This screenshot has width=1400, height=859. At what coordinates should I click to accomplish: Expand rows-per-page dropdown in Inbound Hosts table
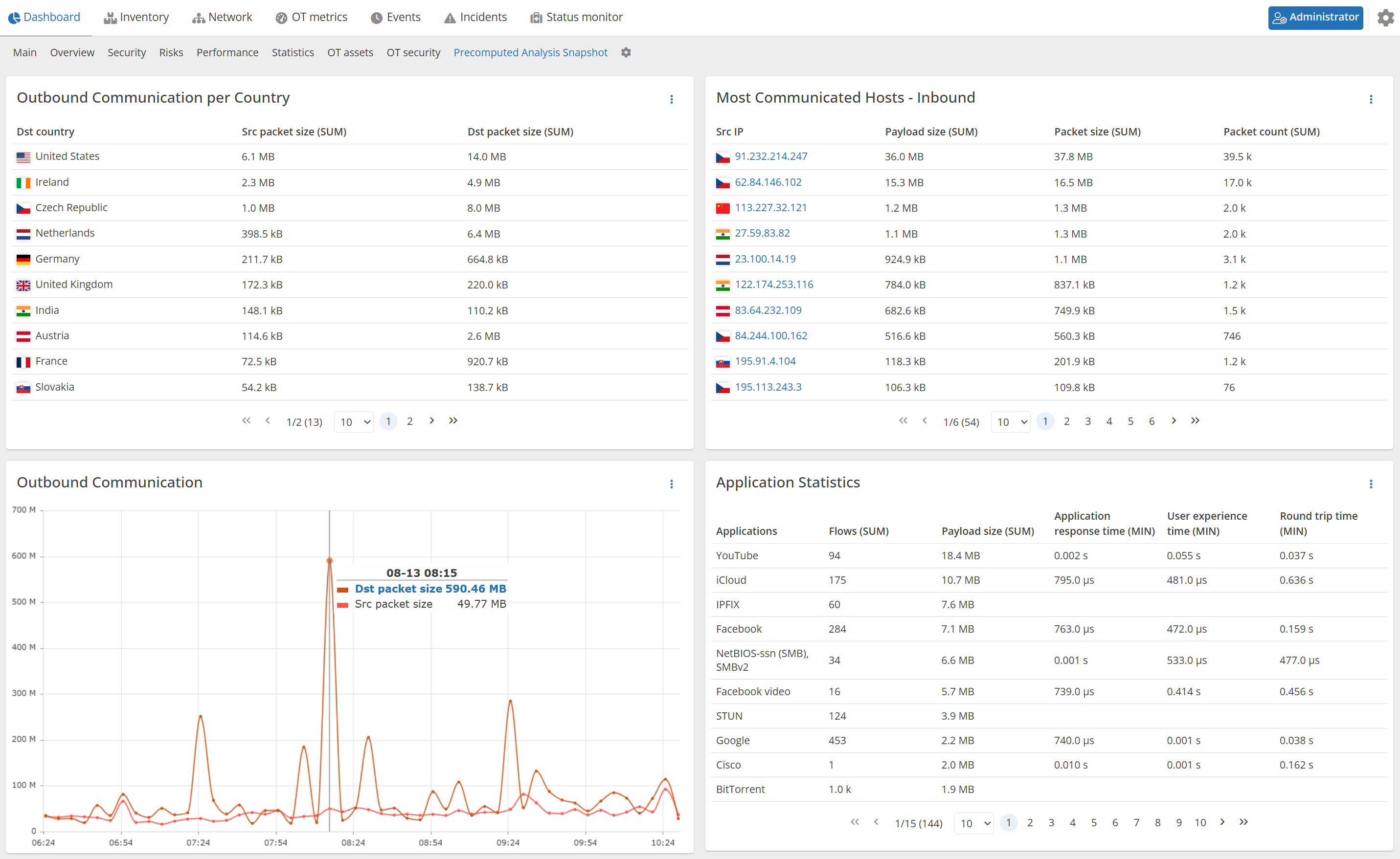tap(1011, 421)
